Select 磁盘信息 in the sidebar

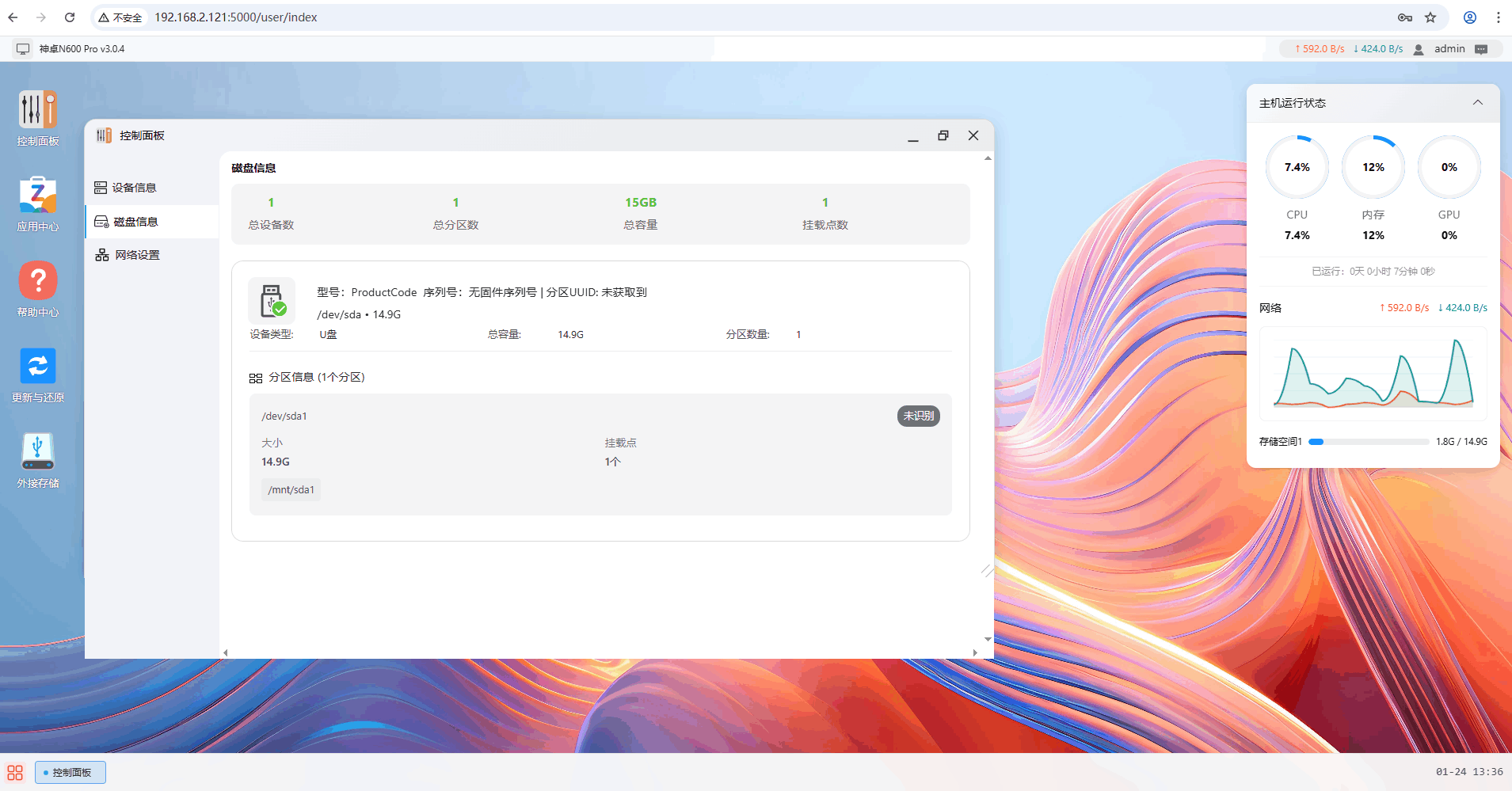tap(151, 222)
